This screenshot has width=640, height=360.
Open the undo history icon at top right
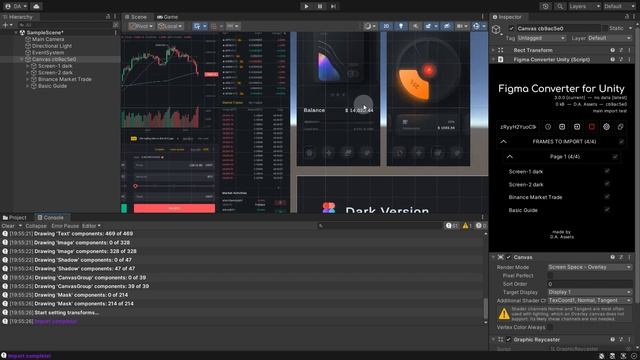[x=546, y=6]
